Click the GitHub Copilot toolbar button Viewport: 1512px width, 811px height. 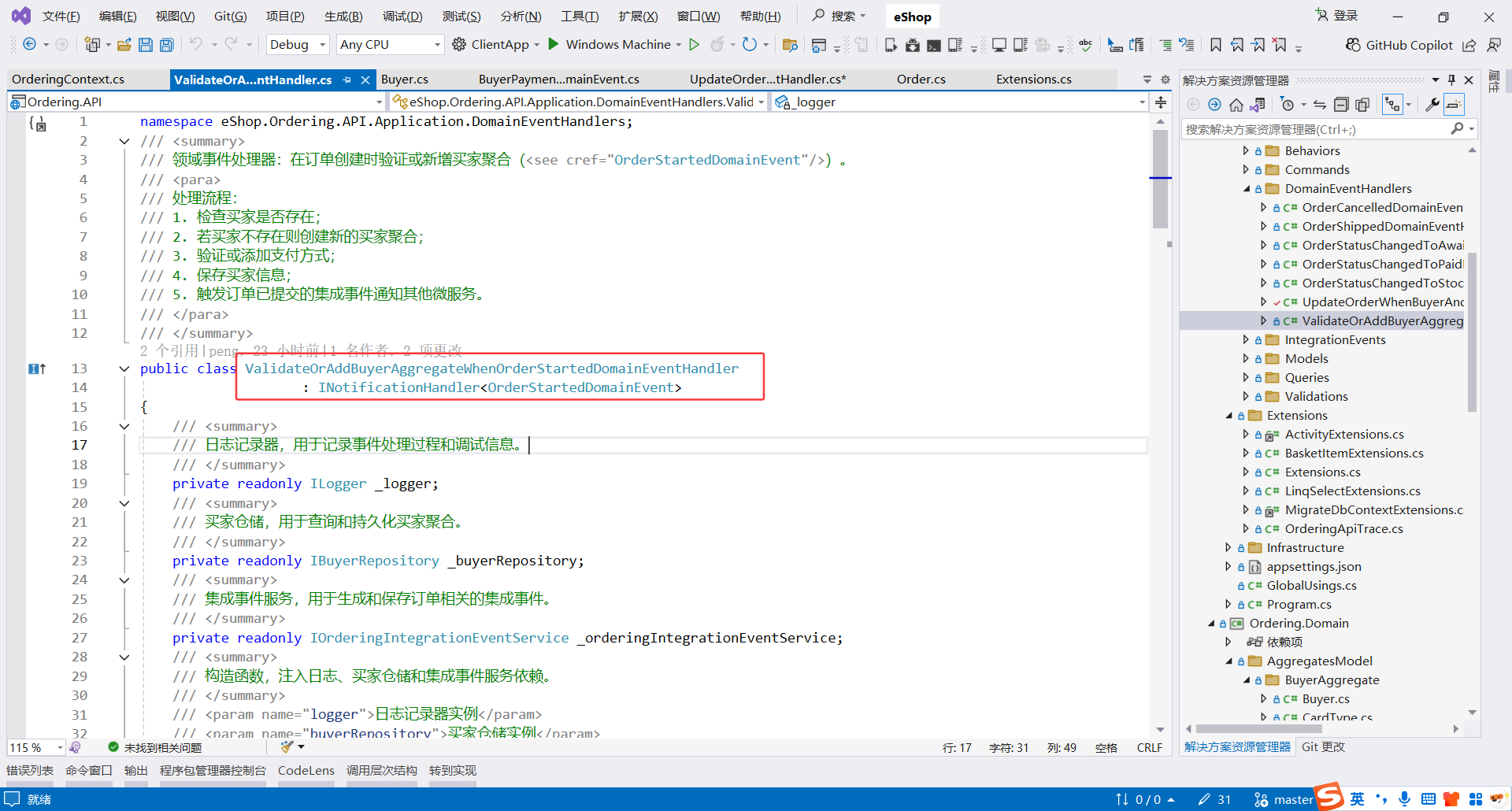1399,45
